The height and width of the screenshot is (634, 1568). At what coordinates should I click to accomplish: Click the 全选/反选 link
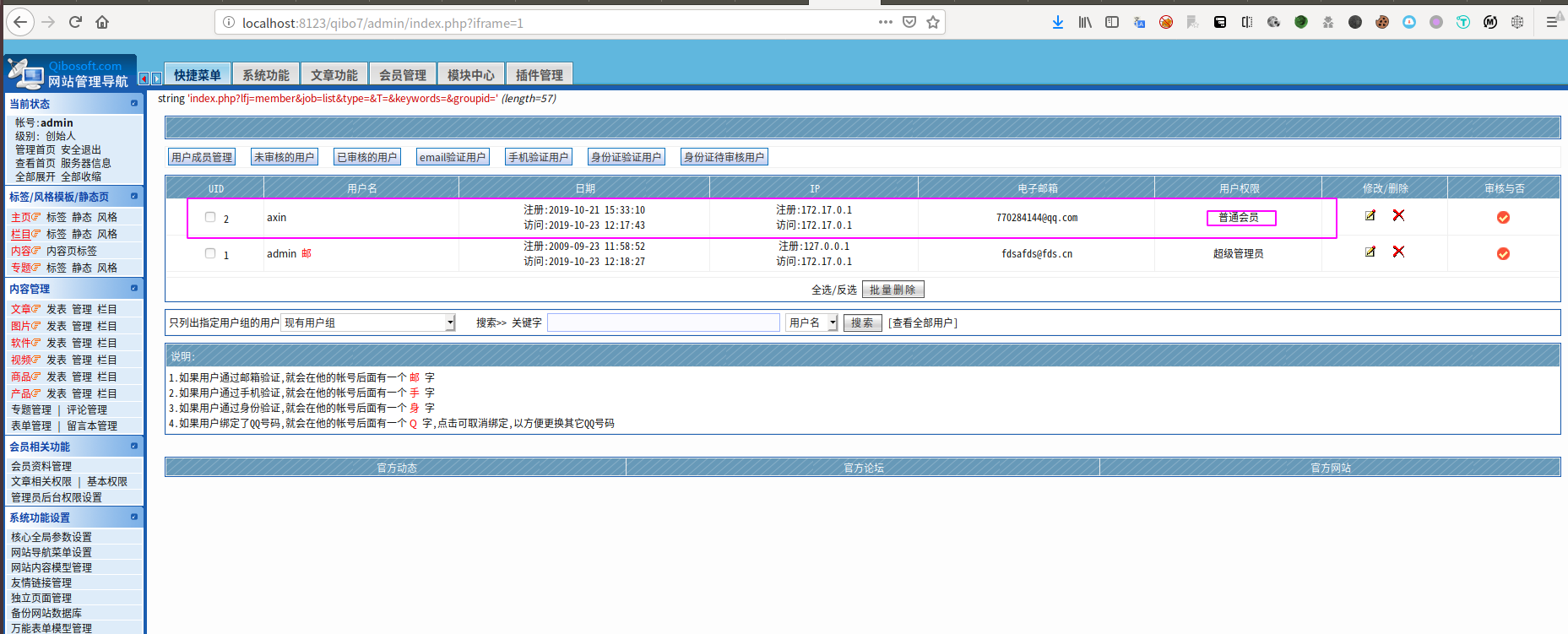click(x=834, y=290)
